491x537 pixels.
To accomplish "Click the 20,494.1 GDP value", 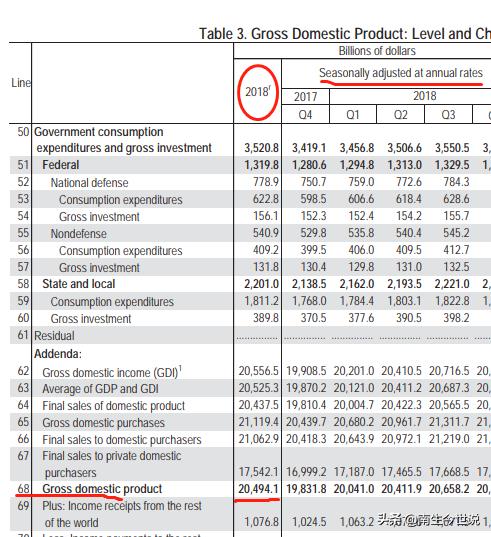I will pyautogui.click(x=259, y=489).
